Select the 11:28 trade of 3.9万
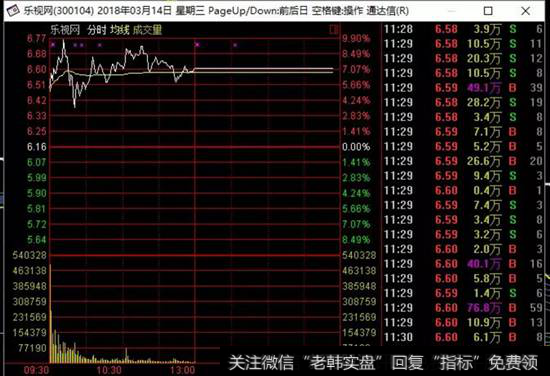 point(463,29)
